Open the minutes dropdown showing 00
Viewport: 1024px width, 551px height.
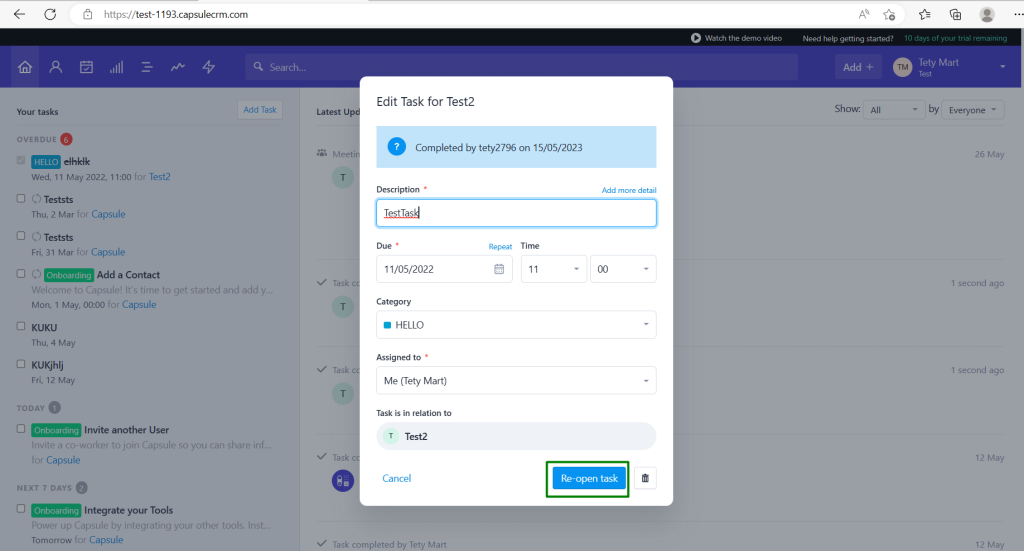[x=623, y=269]
